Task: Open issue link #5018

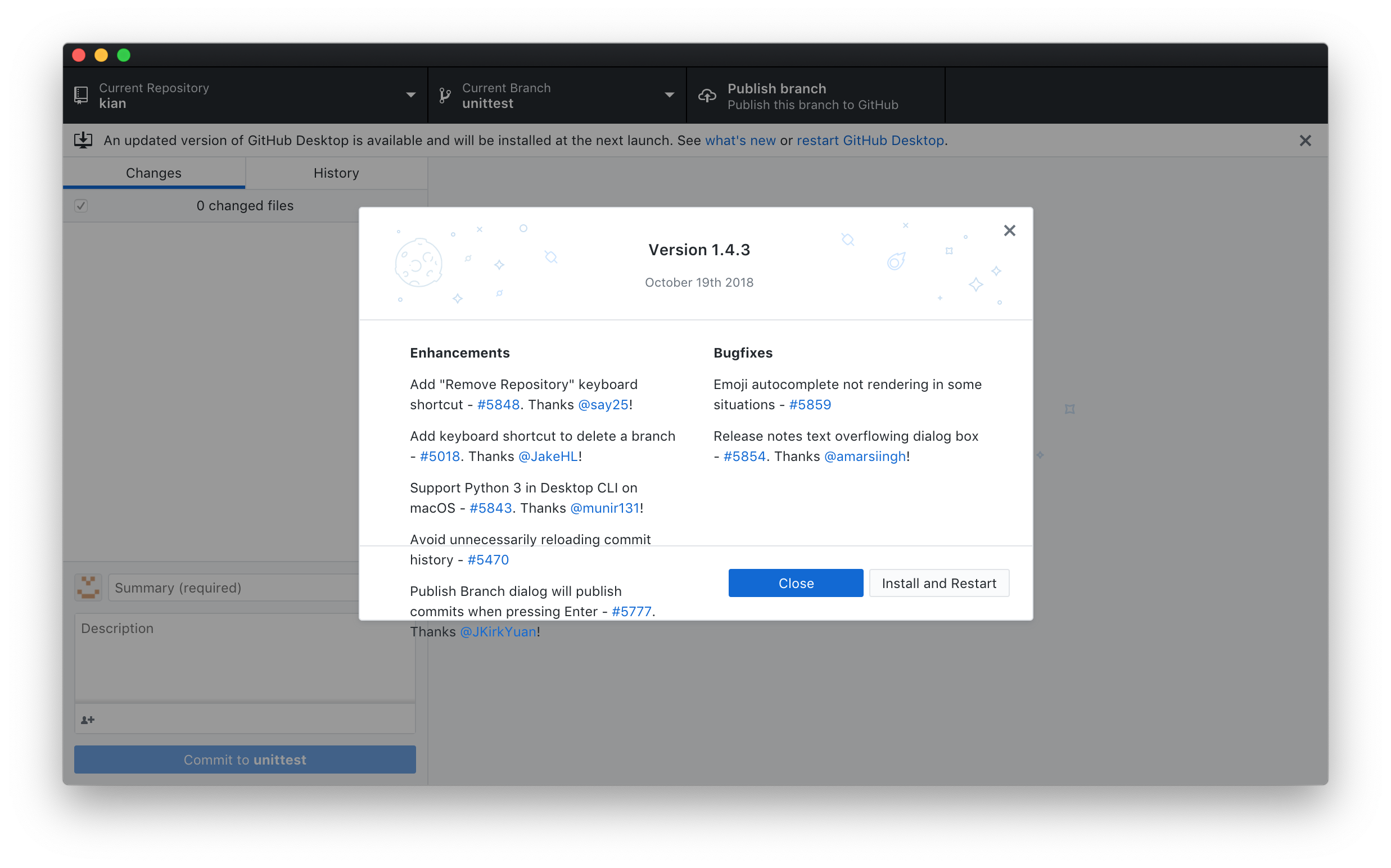Action: (x=440, y=456)
